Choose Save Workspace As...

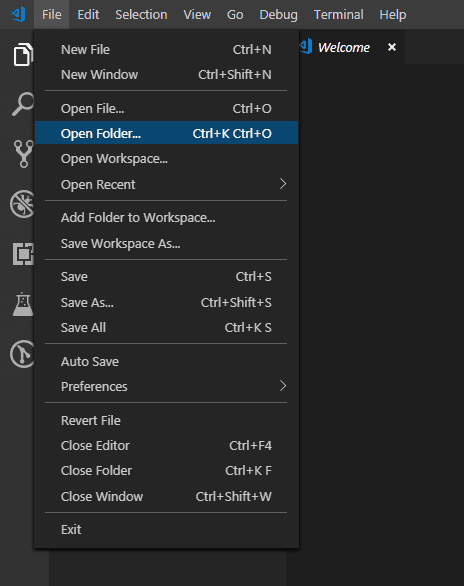click(x=166, y=243)
